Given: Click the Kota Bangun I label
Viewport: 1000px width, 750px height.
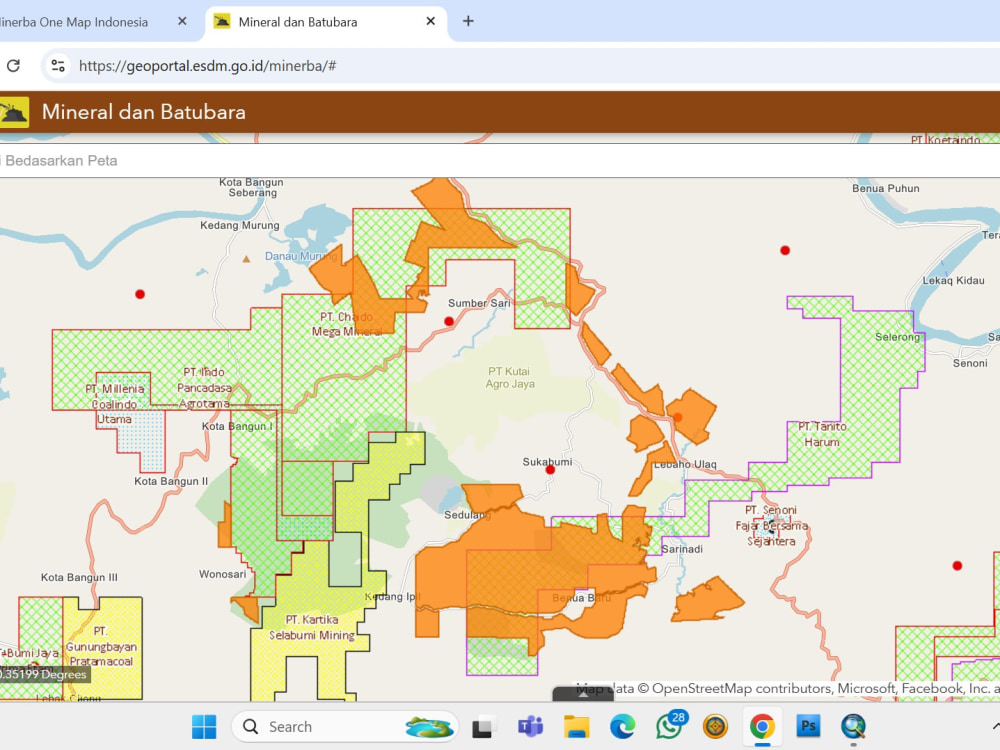Looking at the screenshot, I should (237, 426).
